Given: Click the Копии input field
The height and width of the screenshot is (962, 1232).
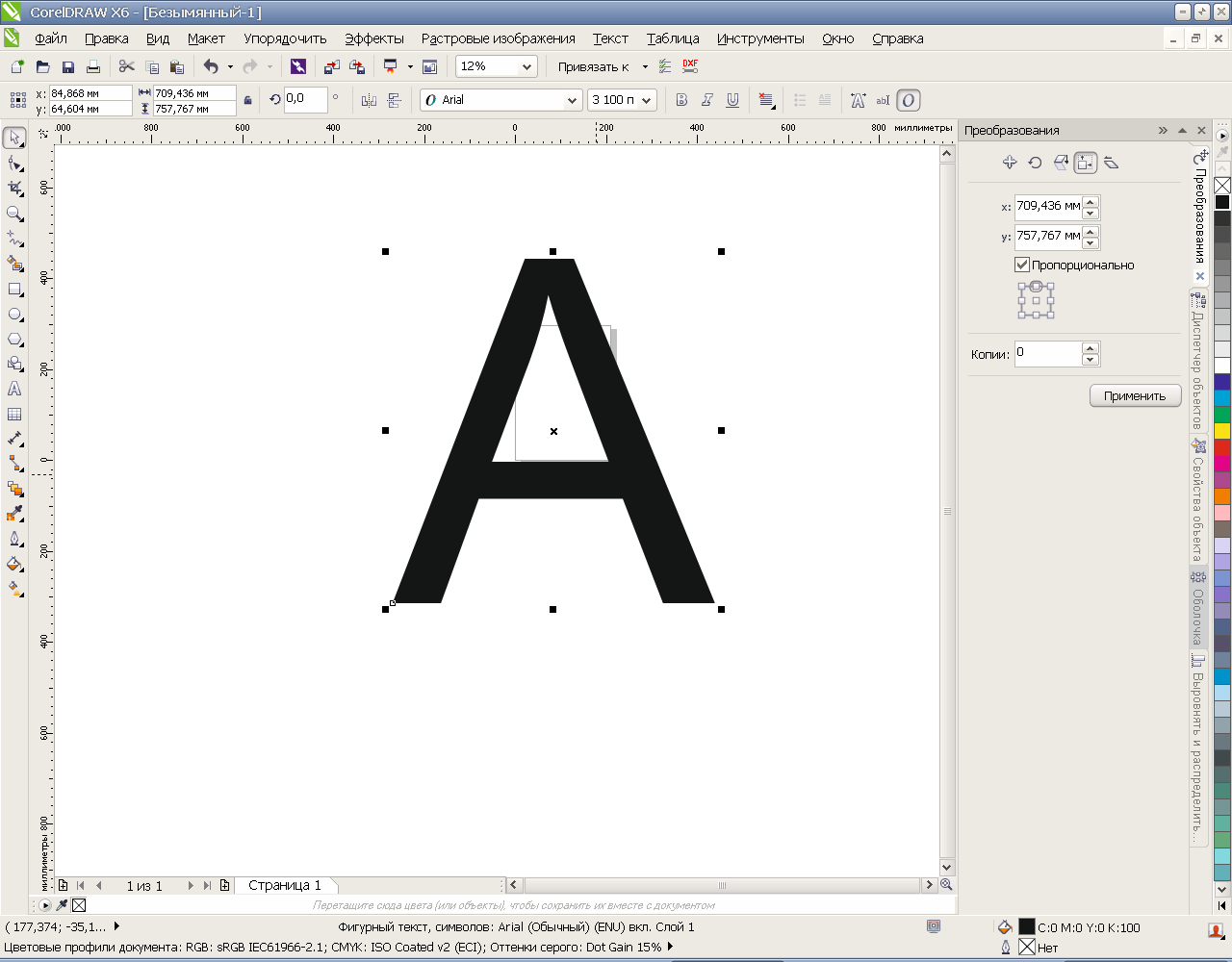Looking at the screenshot, I should 1047,354.
